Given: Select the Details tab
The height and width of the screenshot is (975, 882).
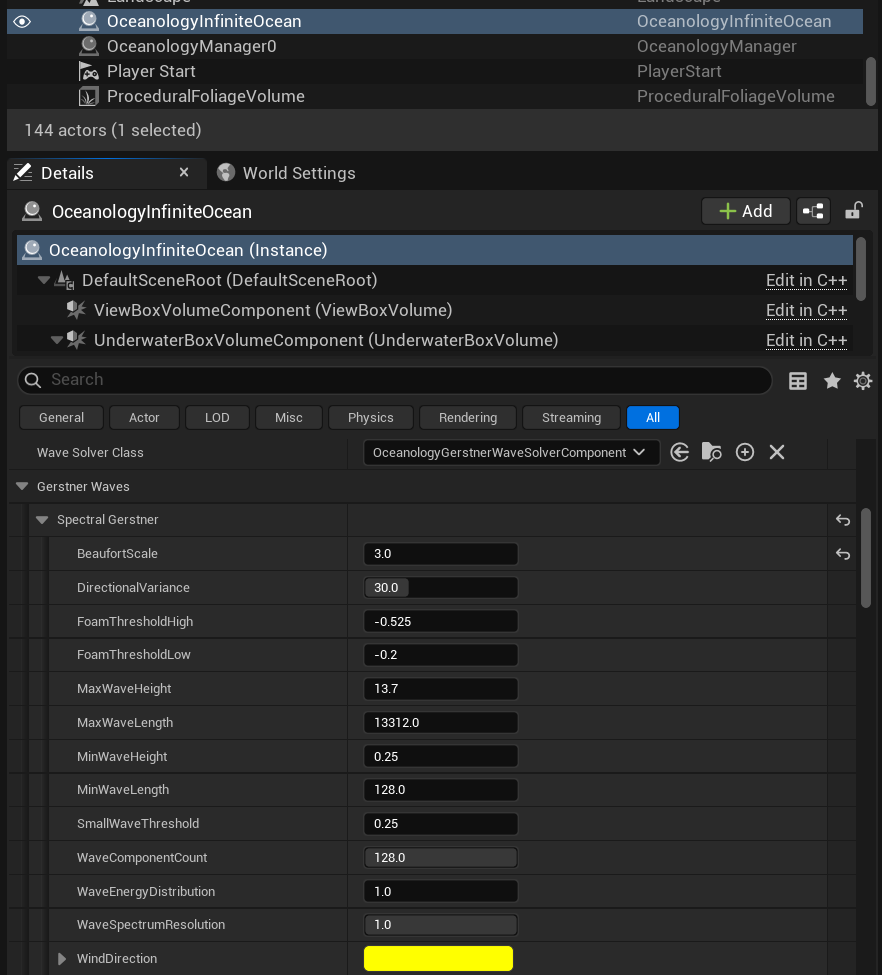Looking at the screenshot, I should tap(66, 172).
